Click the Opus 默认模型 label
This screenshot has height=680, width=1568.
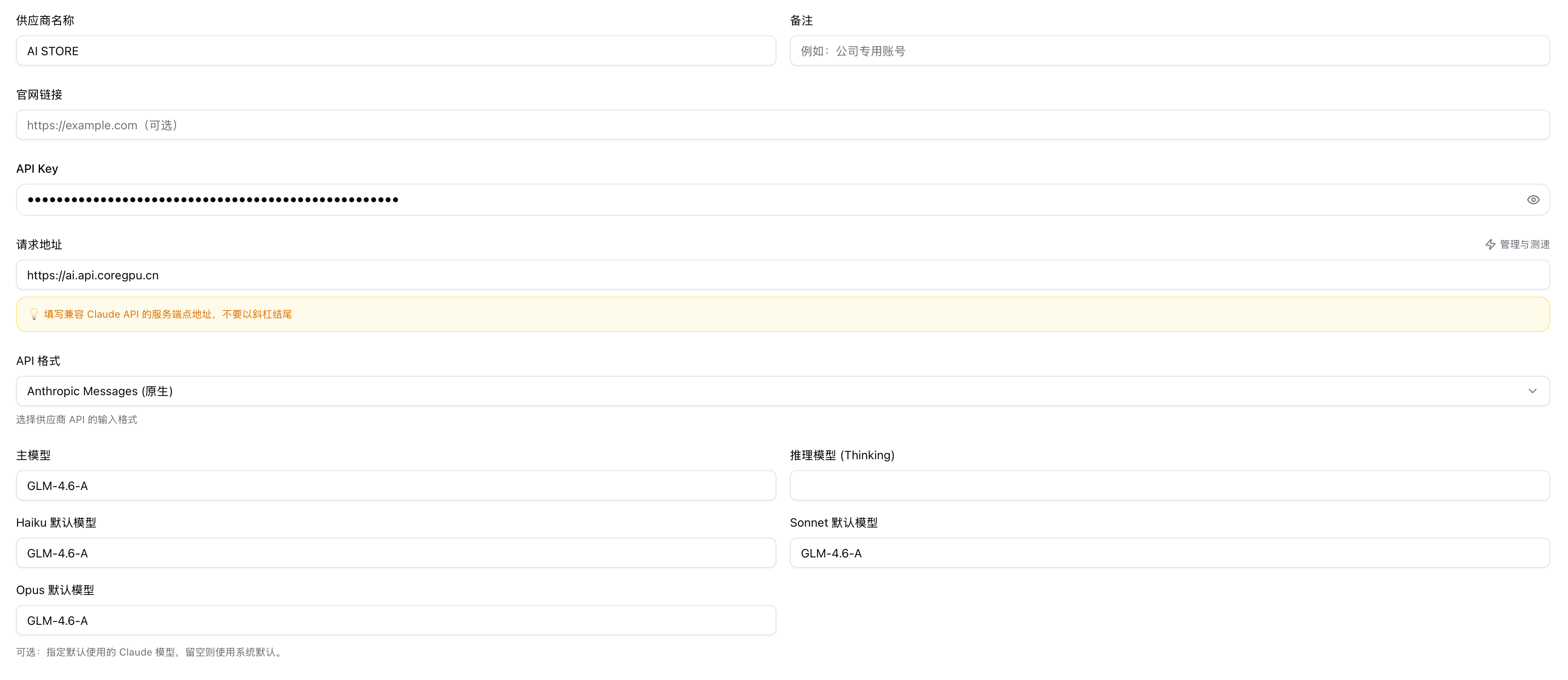click(56, 590)
